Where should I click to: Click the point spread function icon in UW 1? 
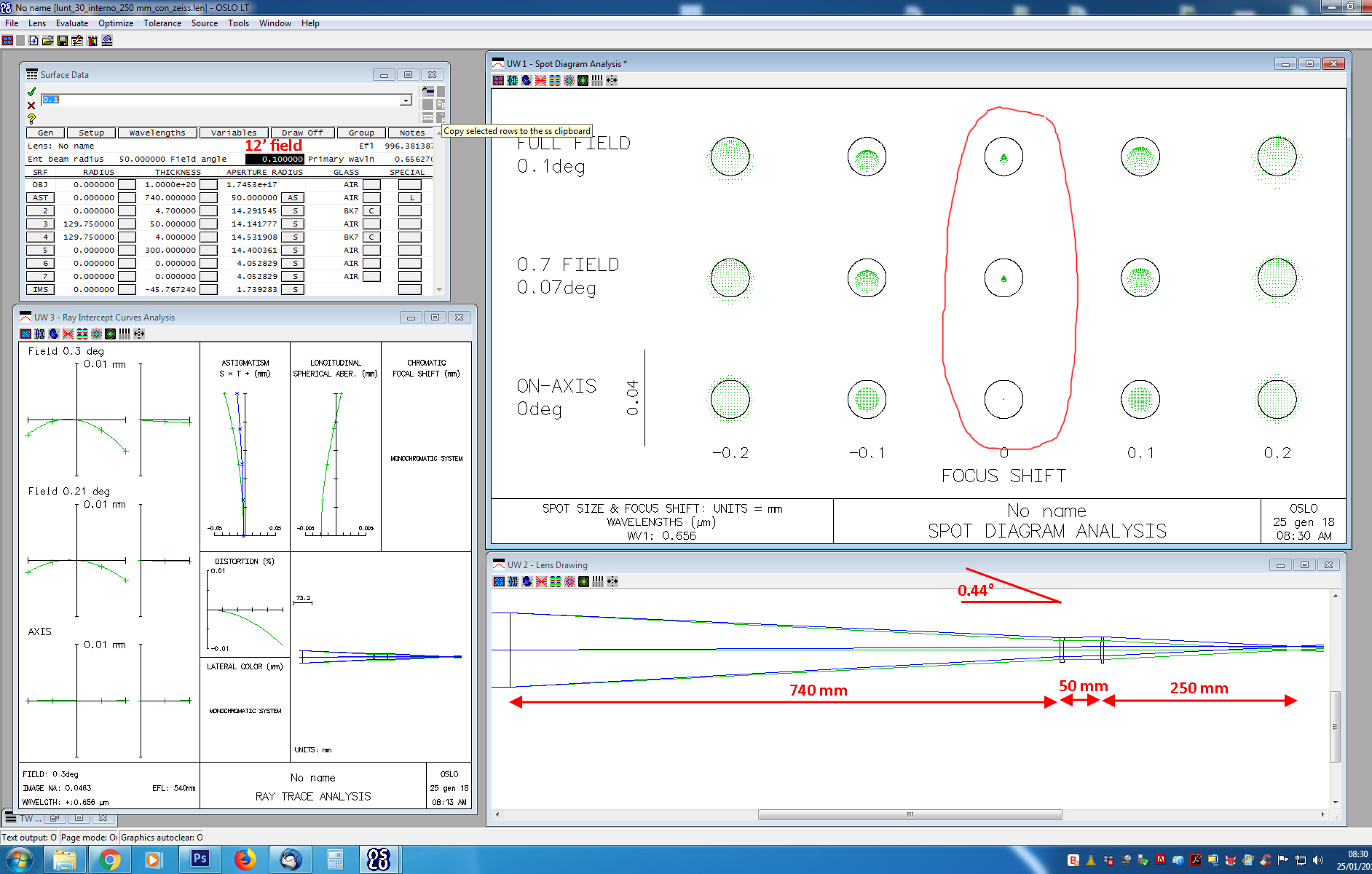(583, 81)
